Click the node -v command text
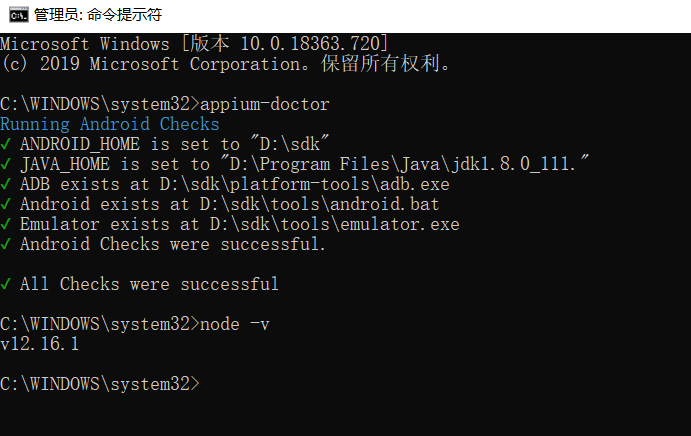The height and width of the screenshot is (436, 691). pyautogui.click(x=235, y=324)
